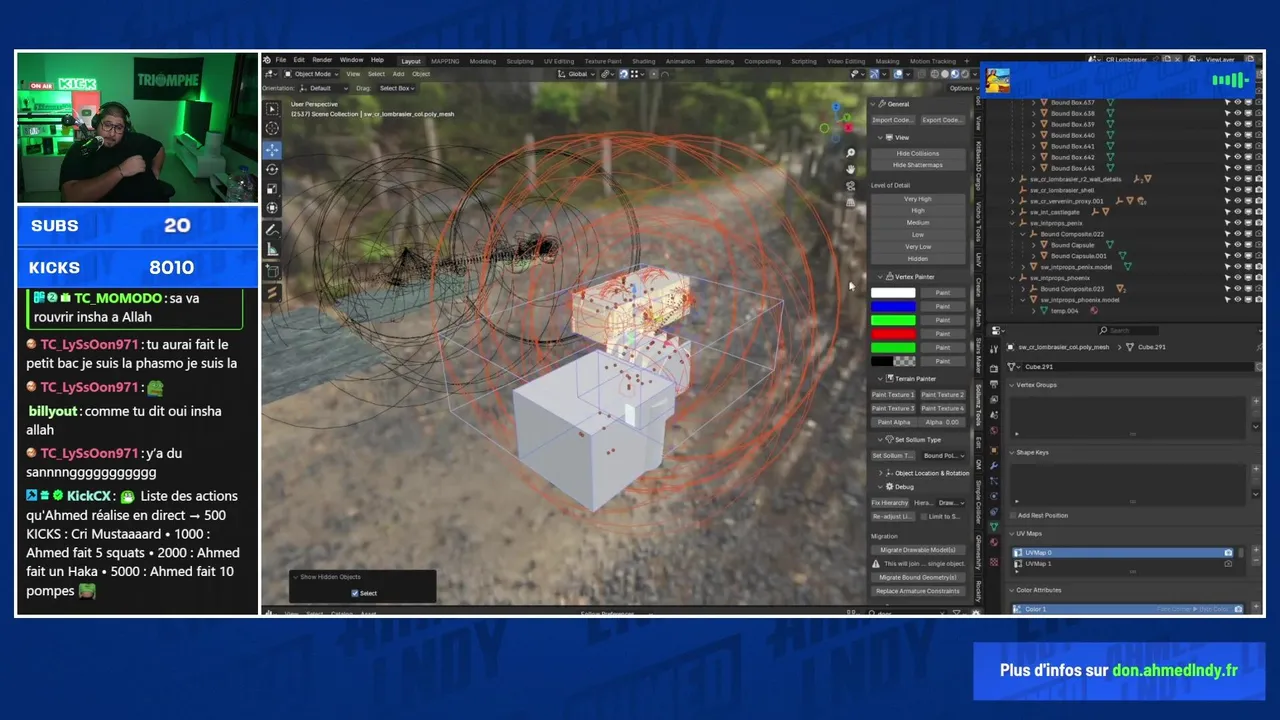Image resolution: width=1280 pixels, height=720 pixels.
Task: Expand Bound Box.638 in the outliner
Action: point(1033,113)
